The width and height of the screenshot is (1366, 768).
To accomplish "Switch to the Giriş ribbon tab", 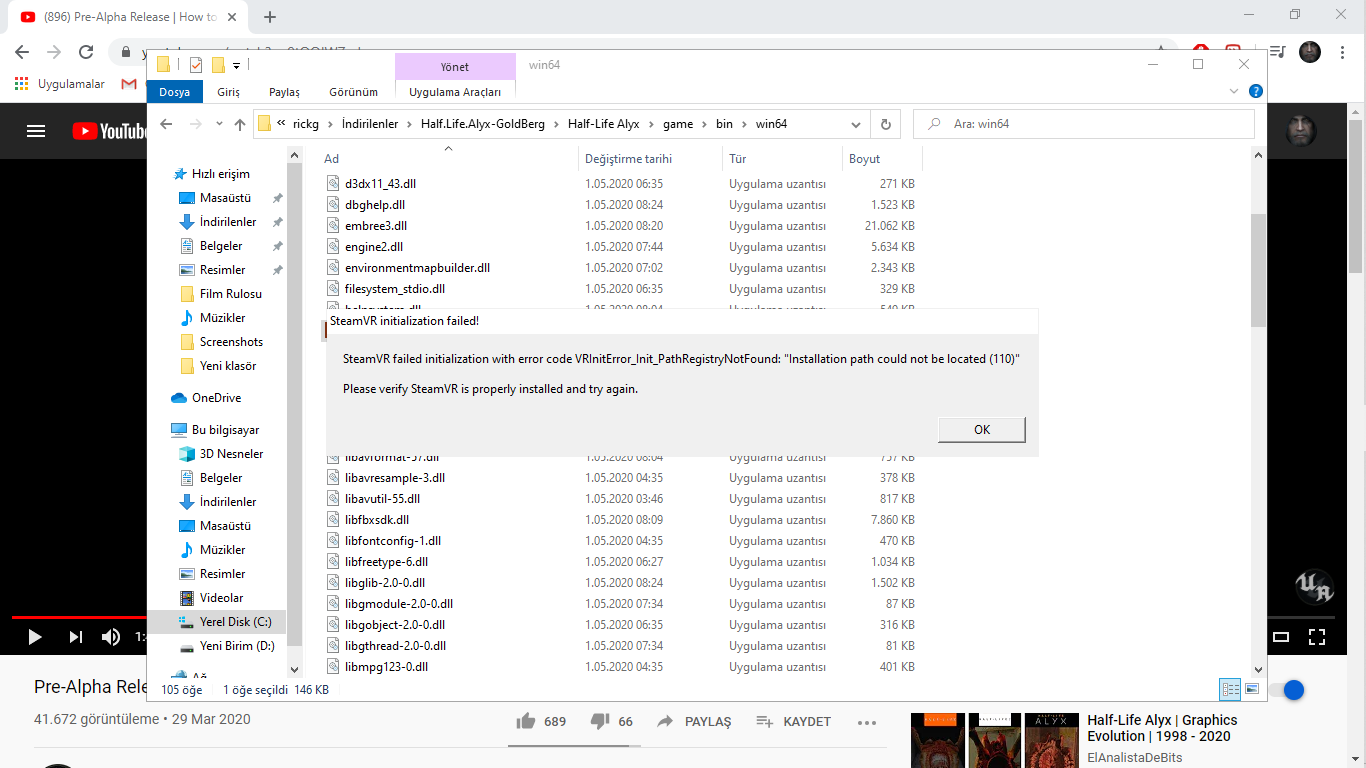I will (x=228, y=92).
